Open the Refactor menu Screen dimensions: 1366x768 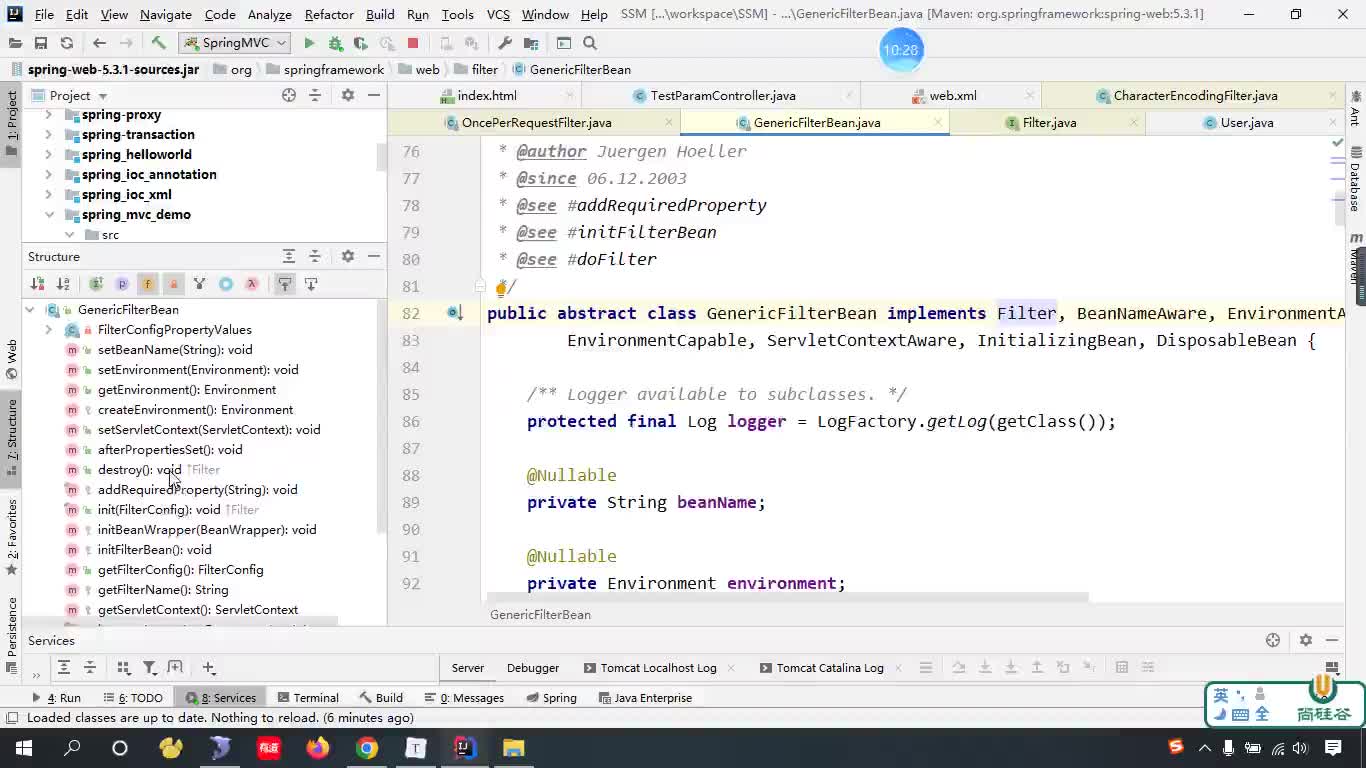[x=329, y=14]
